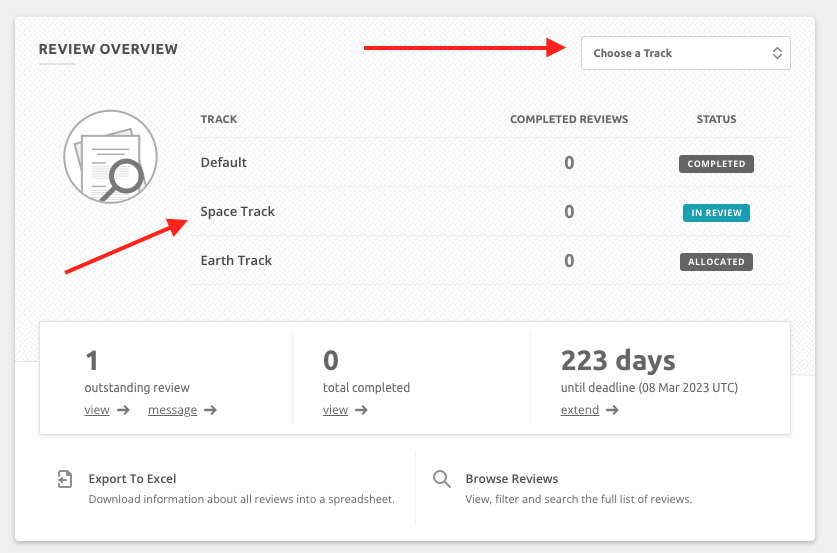Click the Export To Excel heading
The height and width of the screenshot is (553, 837).
(x=132, y=479)
